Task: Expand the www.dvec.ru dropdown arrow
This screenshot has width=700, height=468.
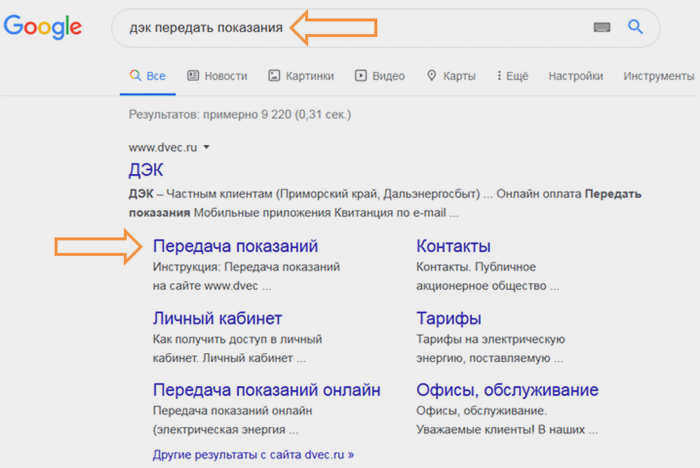Action: tap(206, 147)
